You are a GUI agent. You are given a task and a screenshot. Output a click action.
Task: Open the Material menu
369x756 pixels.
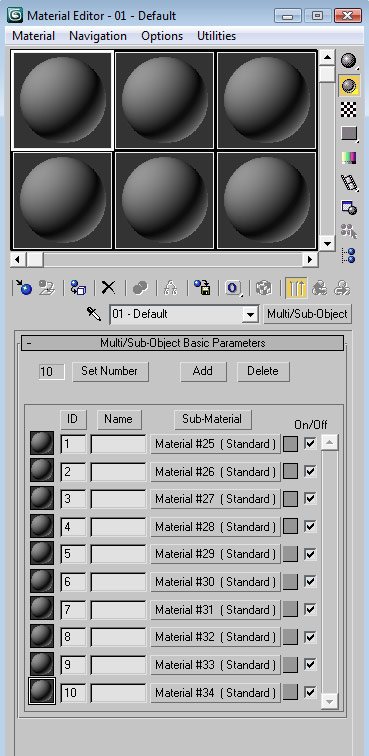point(34,36)
